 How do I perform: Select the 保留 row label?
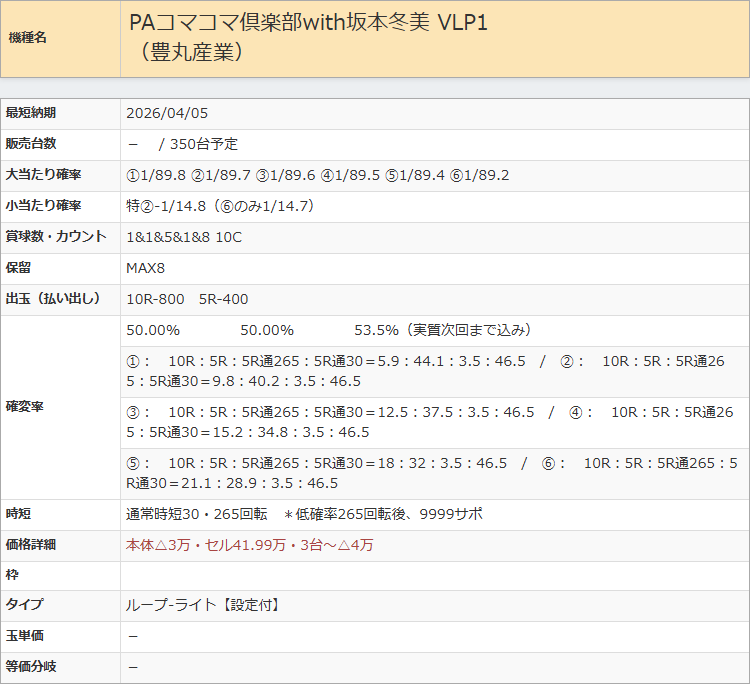(18, 268)
